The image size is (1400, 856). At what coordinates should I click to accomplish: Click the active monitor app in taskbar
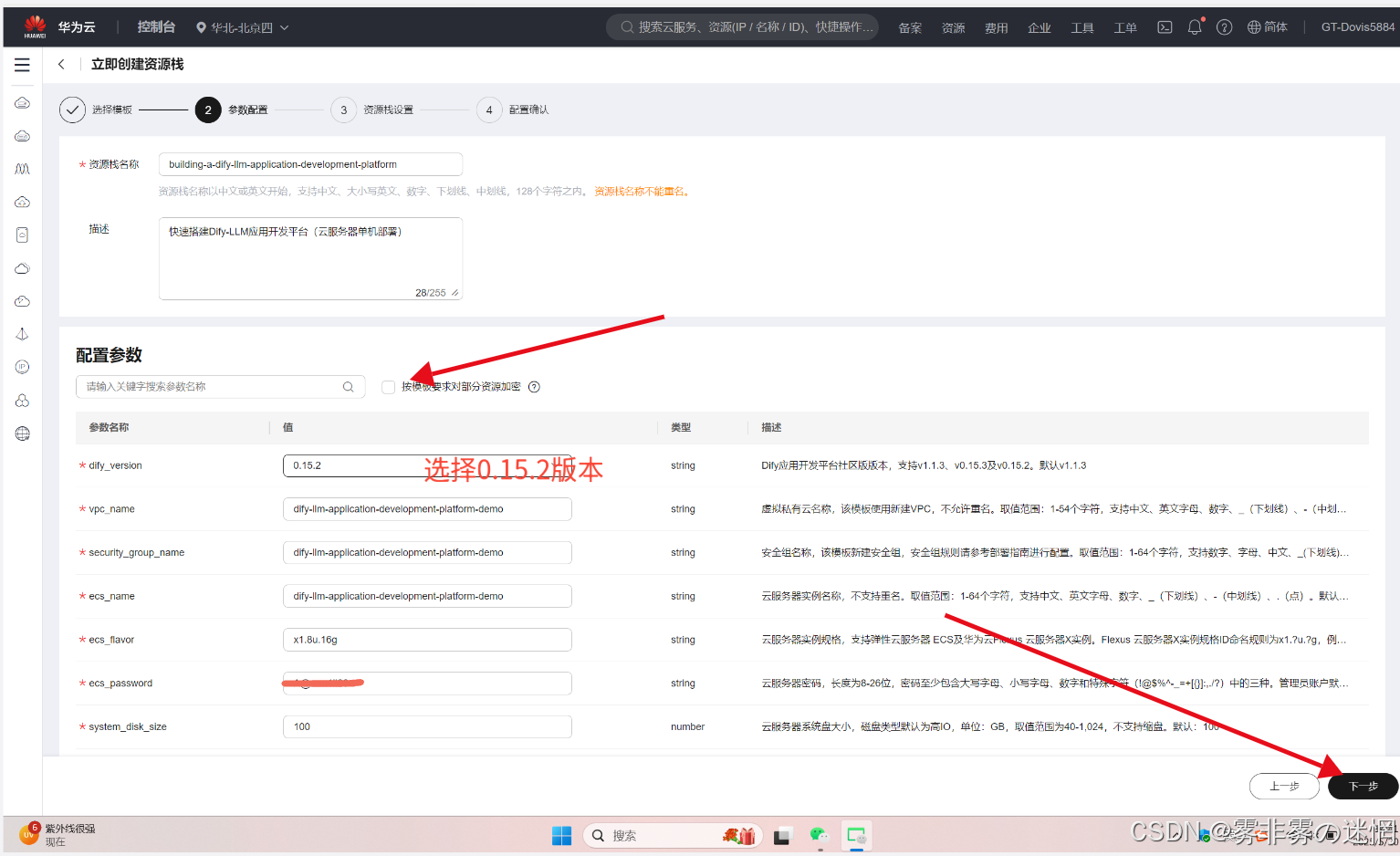(856, 835)
